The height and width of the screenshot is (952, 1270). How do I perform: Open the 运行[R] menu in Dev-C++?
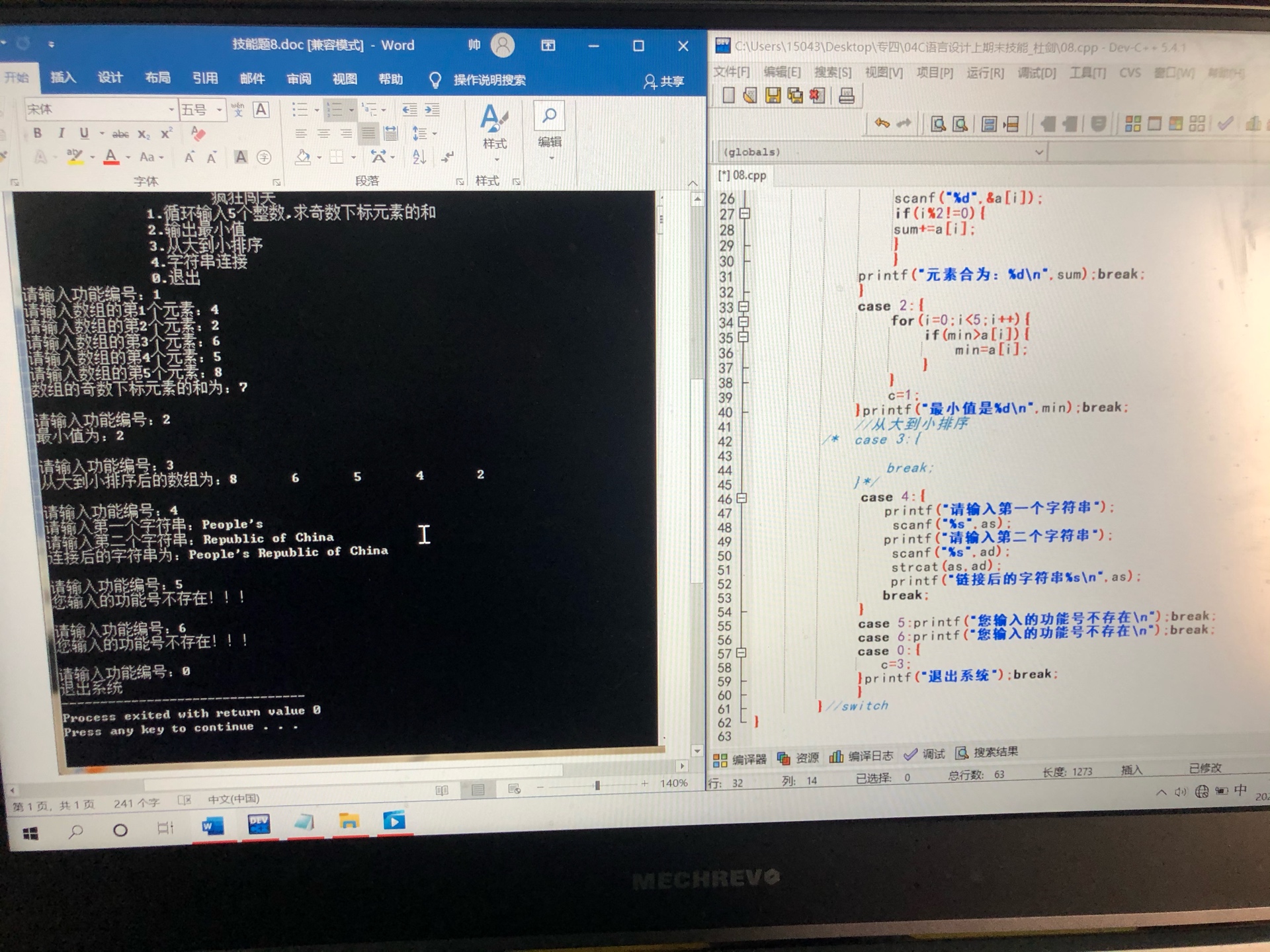(x=984, y=73)
